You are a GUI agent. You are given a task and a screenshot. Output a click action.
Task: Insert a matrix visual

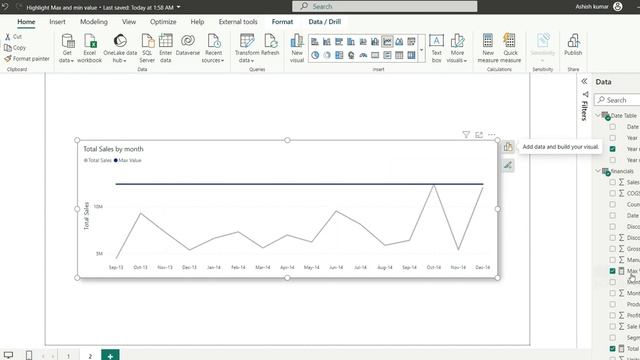[x=411, y=55]
